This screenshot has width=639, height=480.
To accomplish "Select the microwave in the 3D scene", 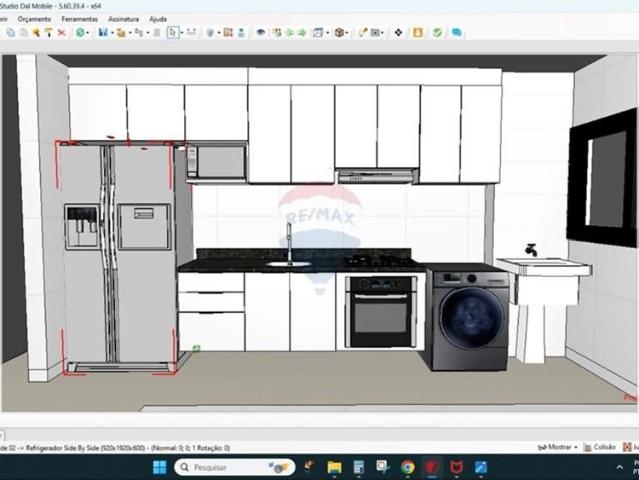I will click(216, 162).
